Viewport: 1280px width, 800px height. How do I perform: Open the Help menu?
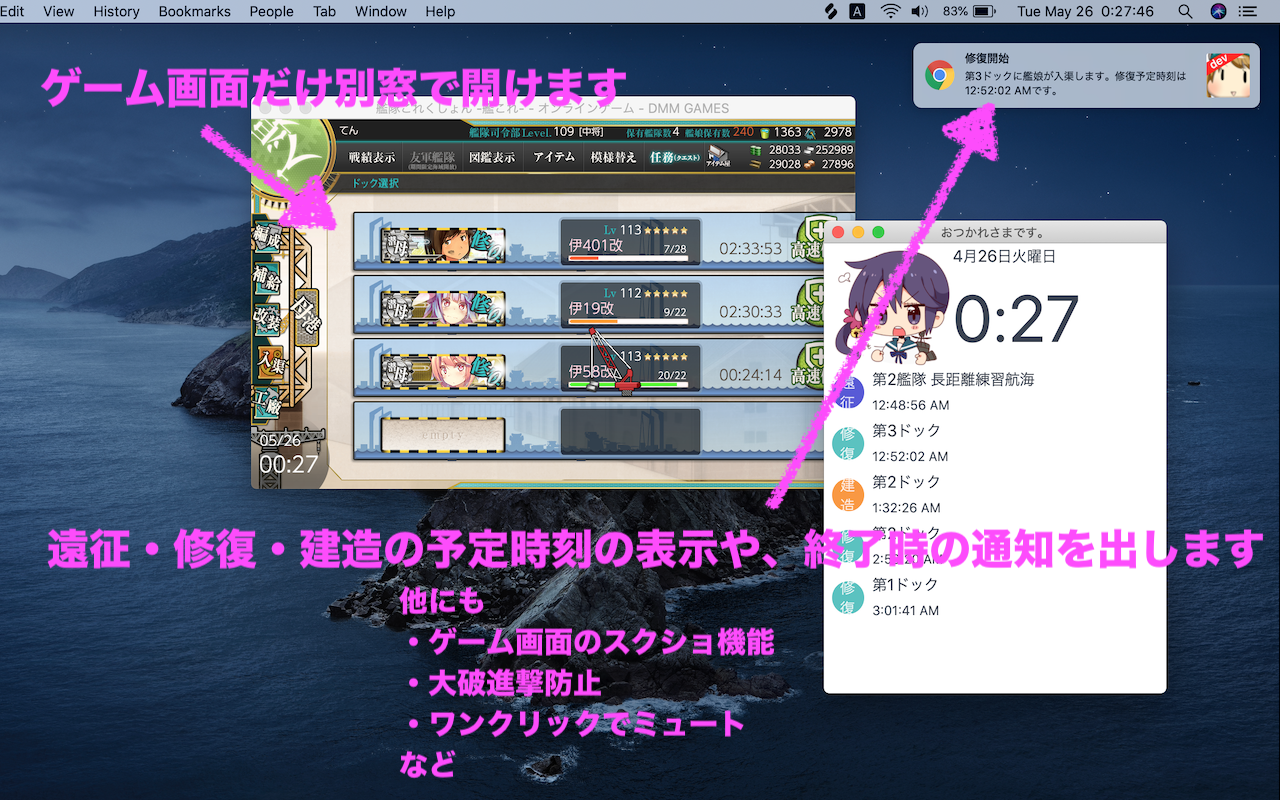point(440,11)
